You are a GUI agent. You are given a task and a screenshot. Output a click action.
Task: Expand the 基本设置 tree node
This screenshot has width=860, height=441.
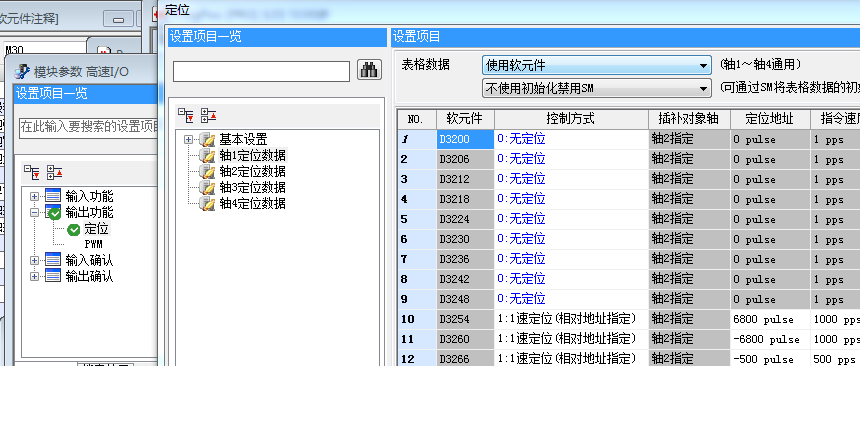188,139
